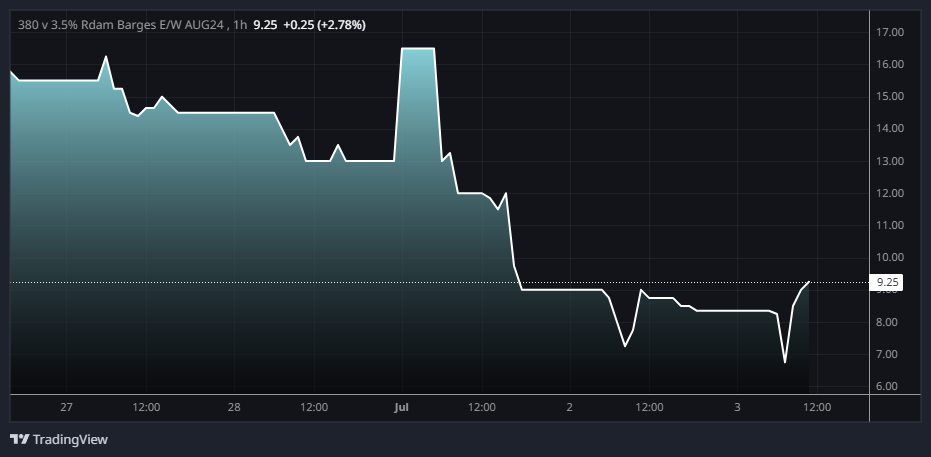This screenshot has height=457, width=931.
Task: Select the Jul label on time axis
Action: click(402, 407)
